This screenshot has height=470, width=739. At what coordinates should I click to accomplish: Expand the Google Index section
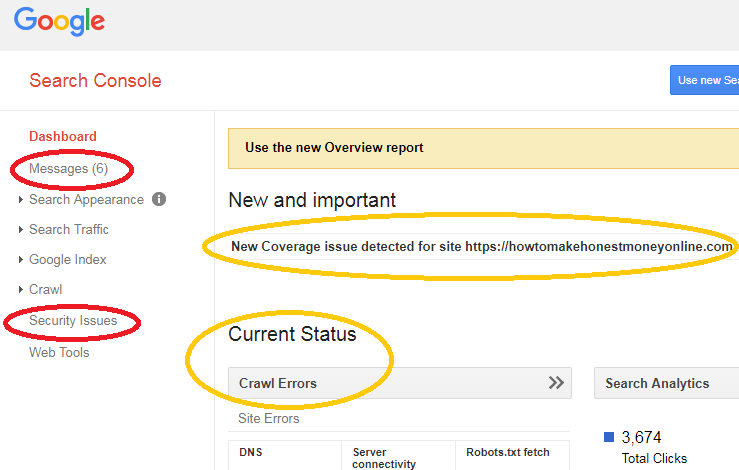coord(21,260)
